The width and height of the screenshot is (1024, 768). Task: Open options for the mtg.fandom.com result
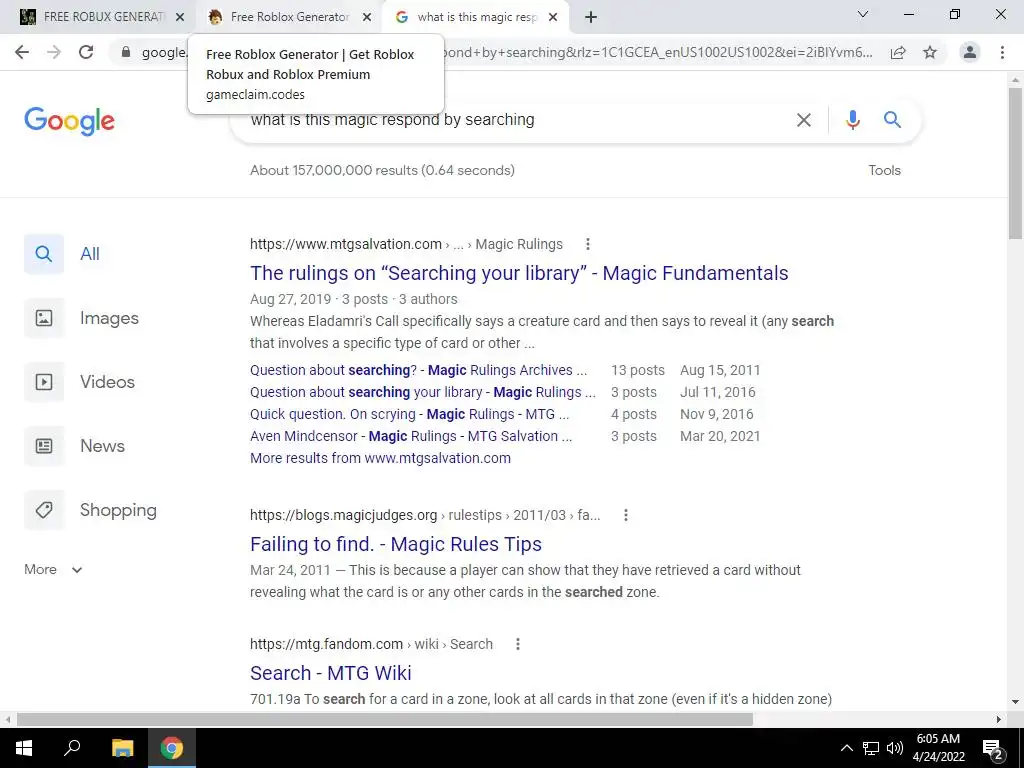pos(518,644)
